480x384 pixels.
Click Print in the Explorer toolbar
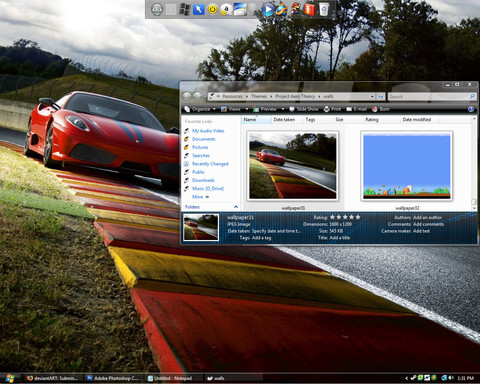[332, 109]
